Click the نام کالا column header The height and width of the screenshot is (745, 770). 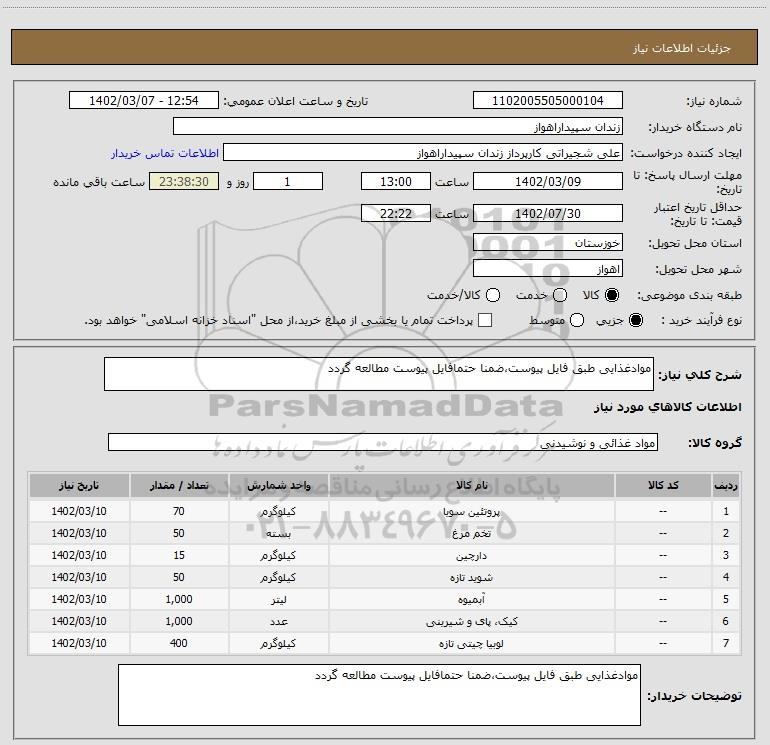[471, 485]
